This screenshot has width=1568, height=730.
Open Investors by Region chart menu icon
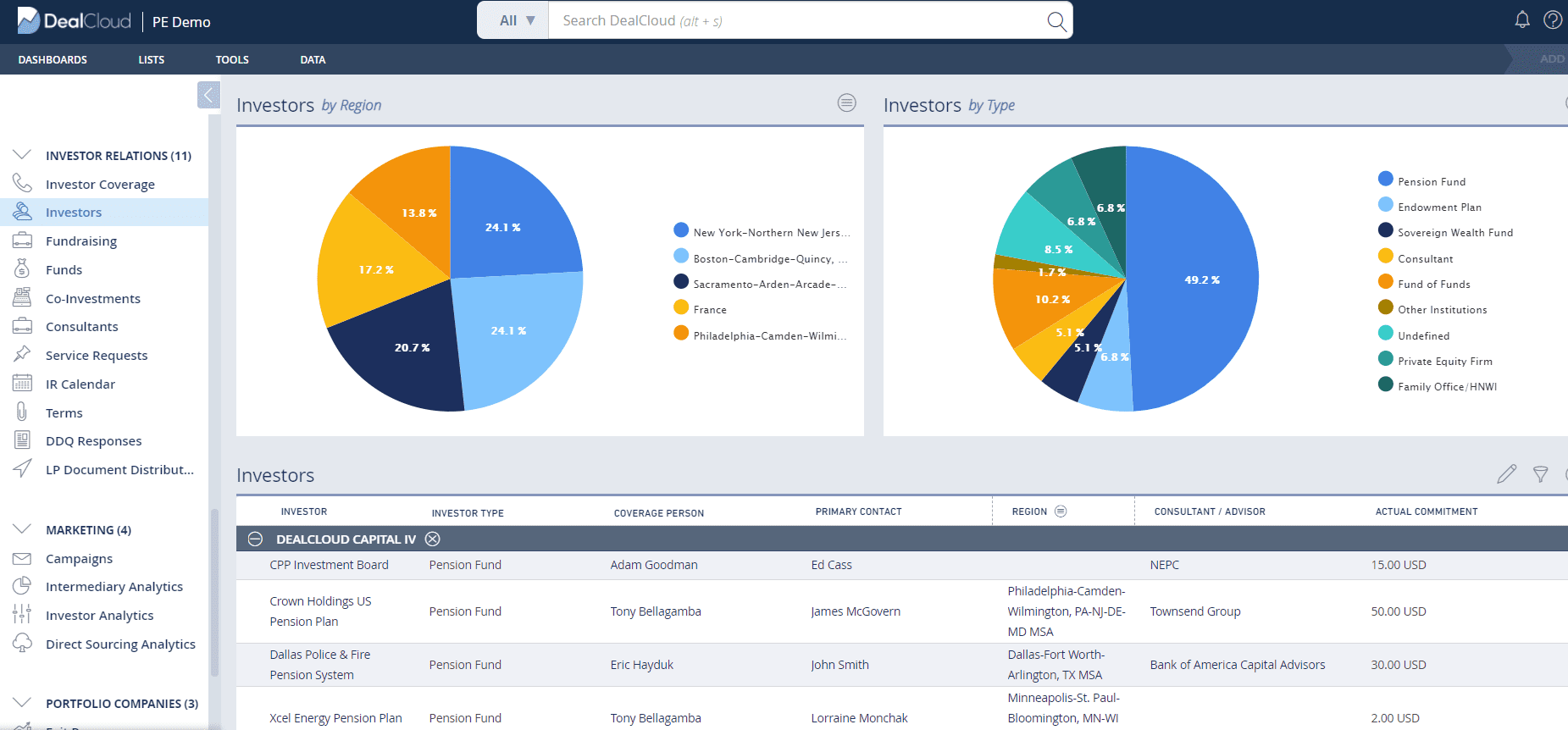coord(846,102)
